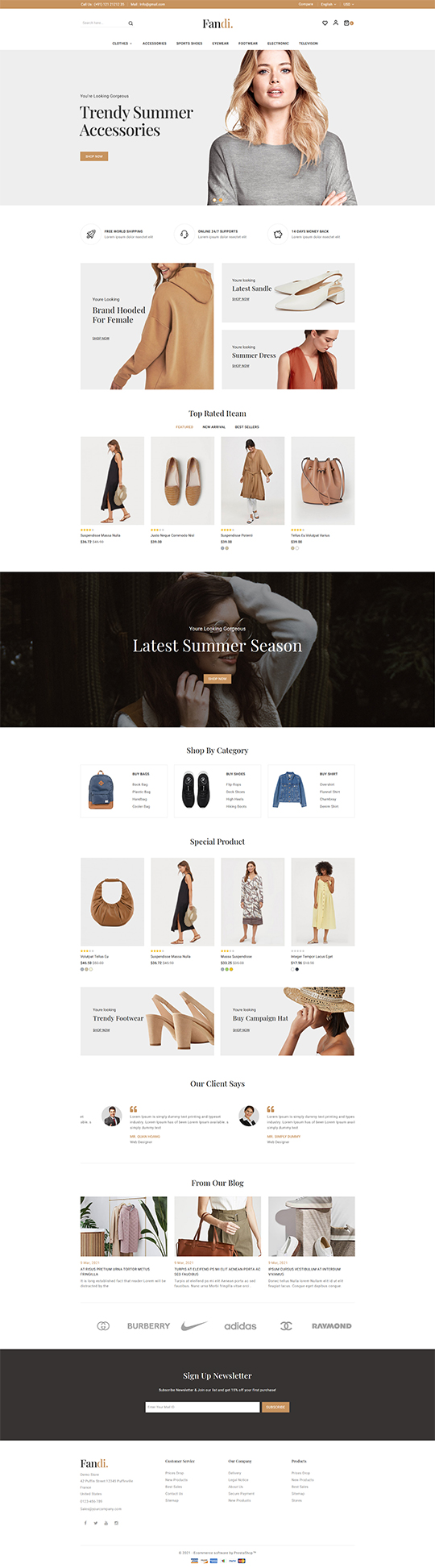435x1568 pixels.
Task: Click the Subscribe newsletter button
Action: click(275, 1407)
